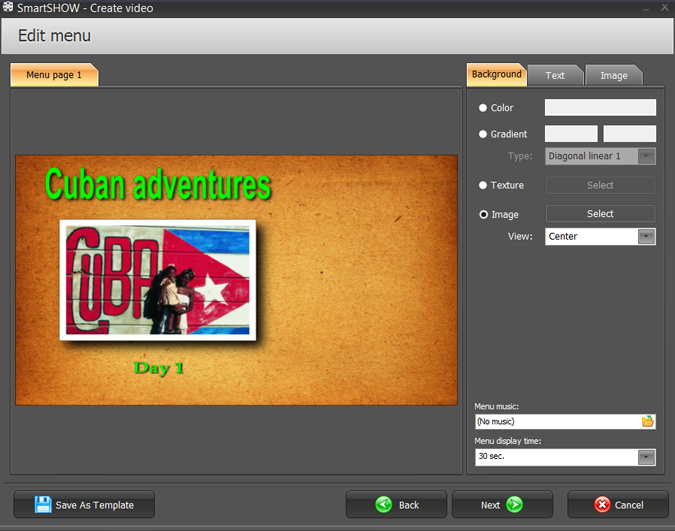The width and height of the screenshot is (675, 531).
Task: Switch to the Text tab
Action: tap(555, 75)
